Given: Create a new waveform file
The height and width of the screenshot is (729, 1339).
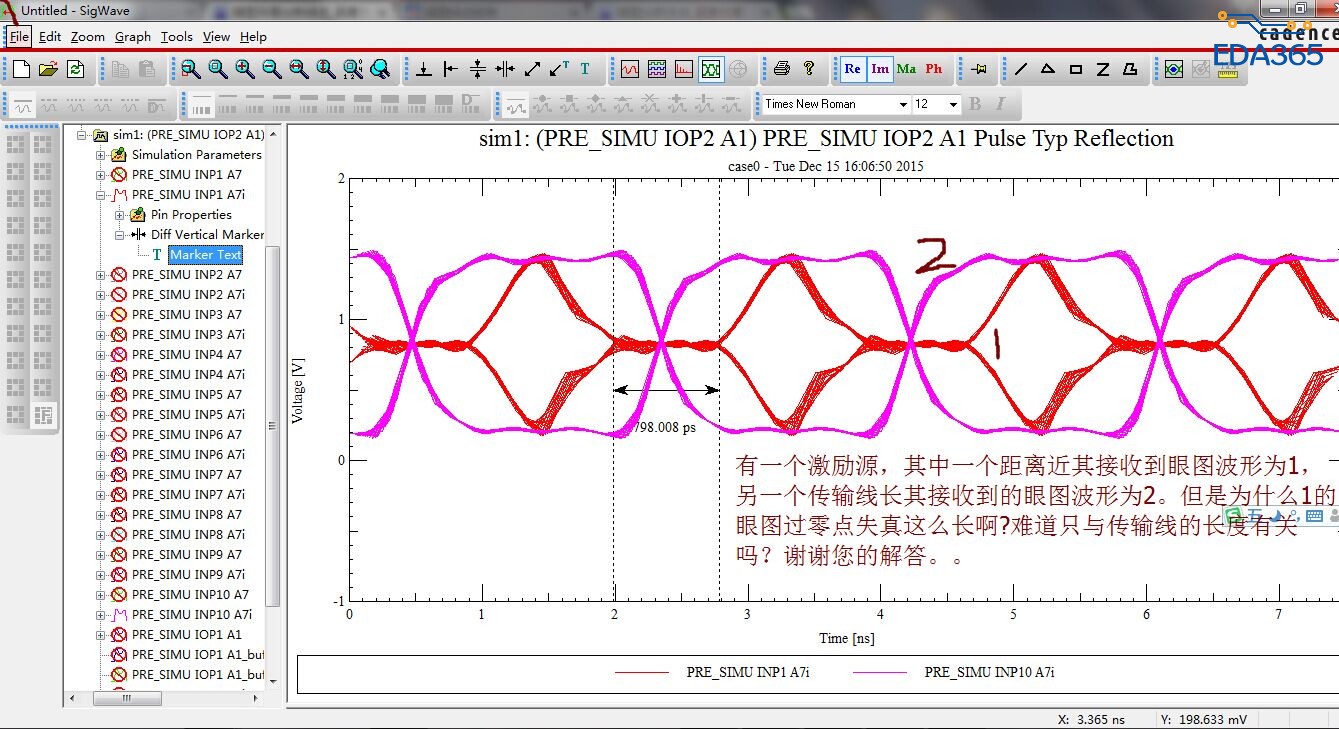Looking at the screenshot, I should [x=21, y=69].
